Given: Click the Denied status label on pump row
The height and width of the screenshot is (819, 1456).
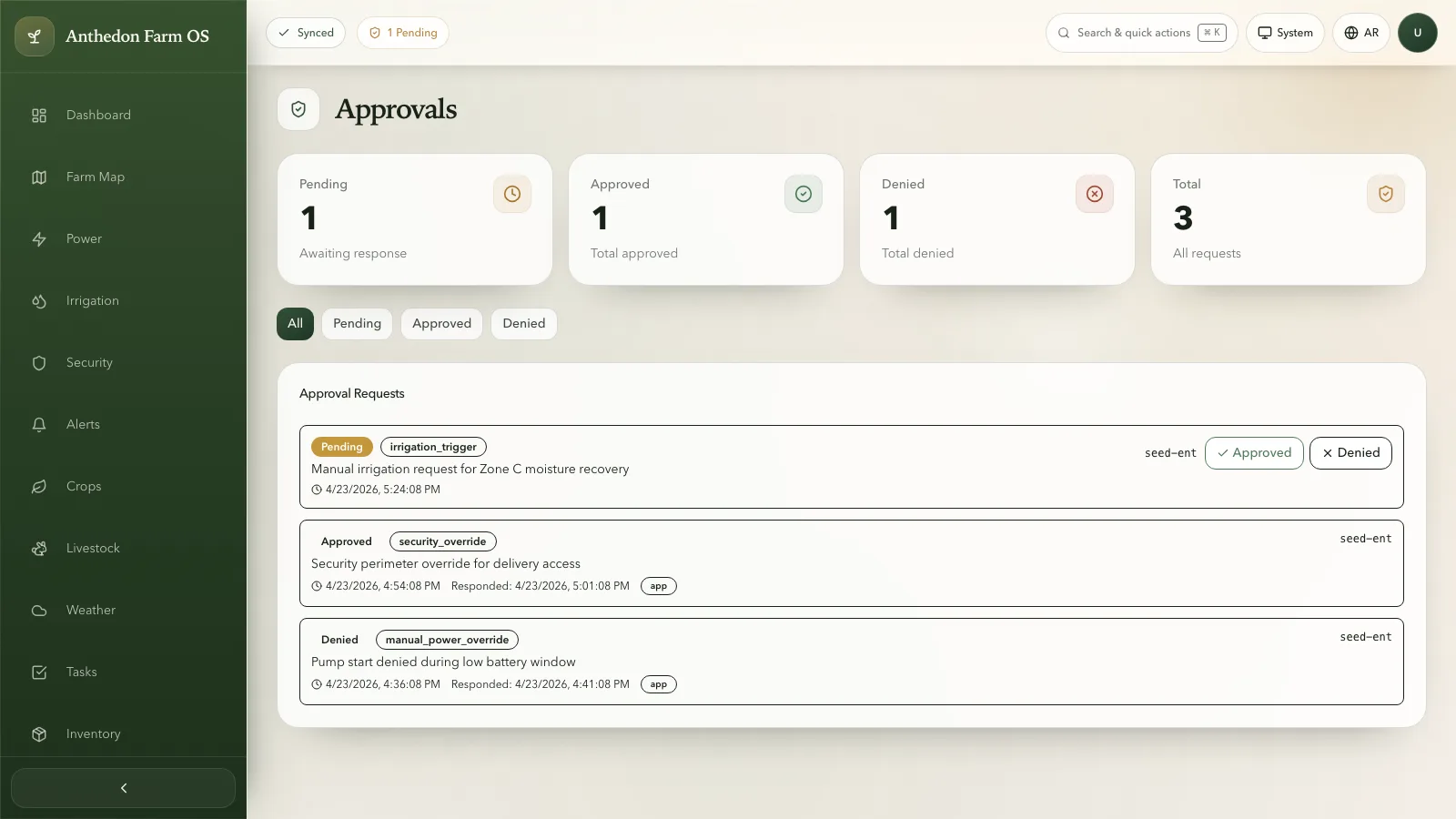Looking at the screenshot, I should pos(339,640).
